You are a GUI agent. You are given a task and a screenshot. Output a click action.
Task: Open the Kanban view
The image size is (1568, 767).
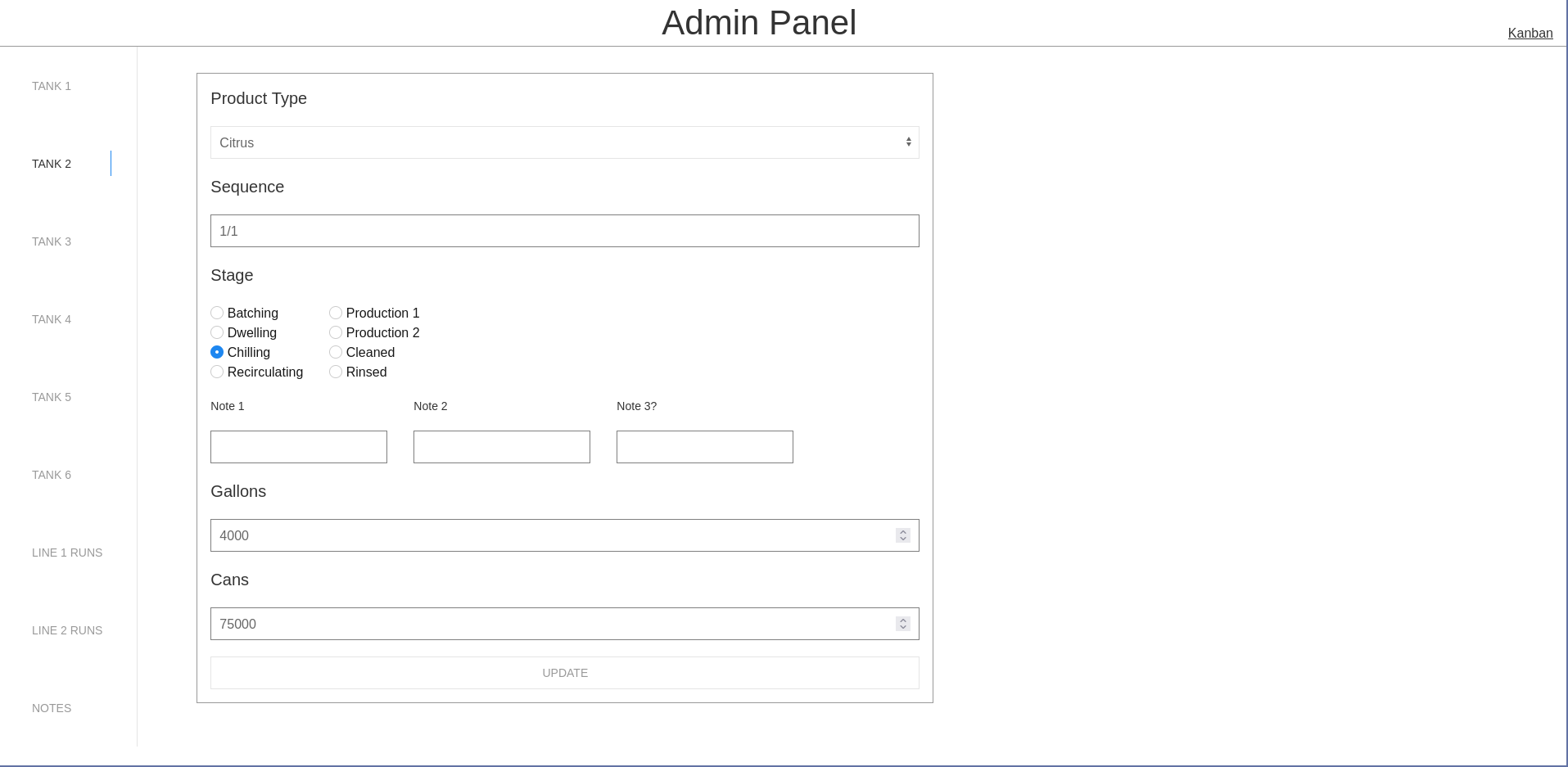[x=1530, y=33]
